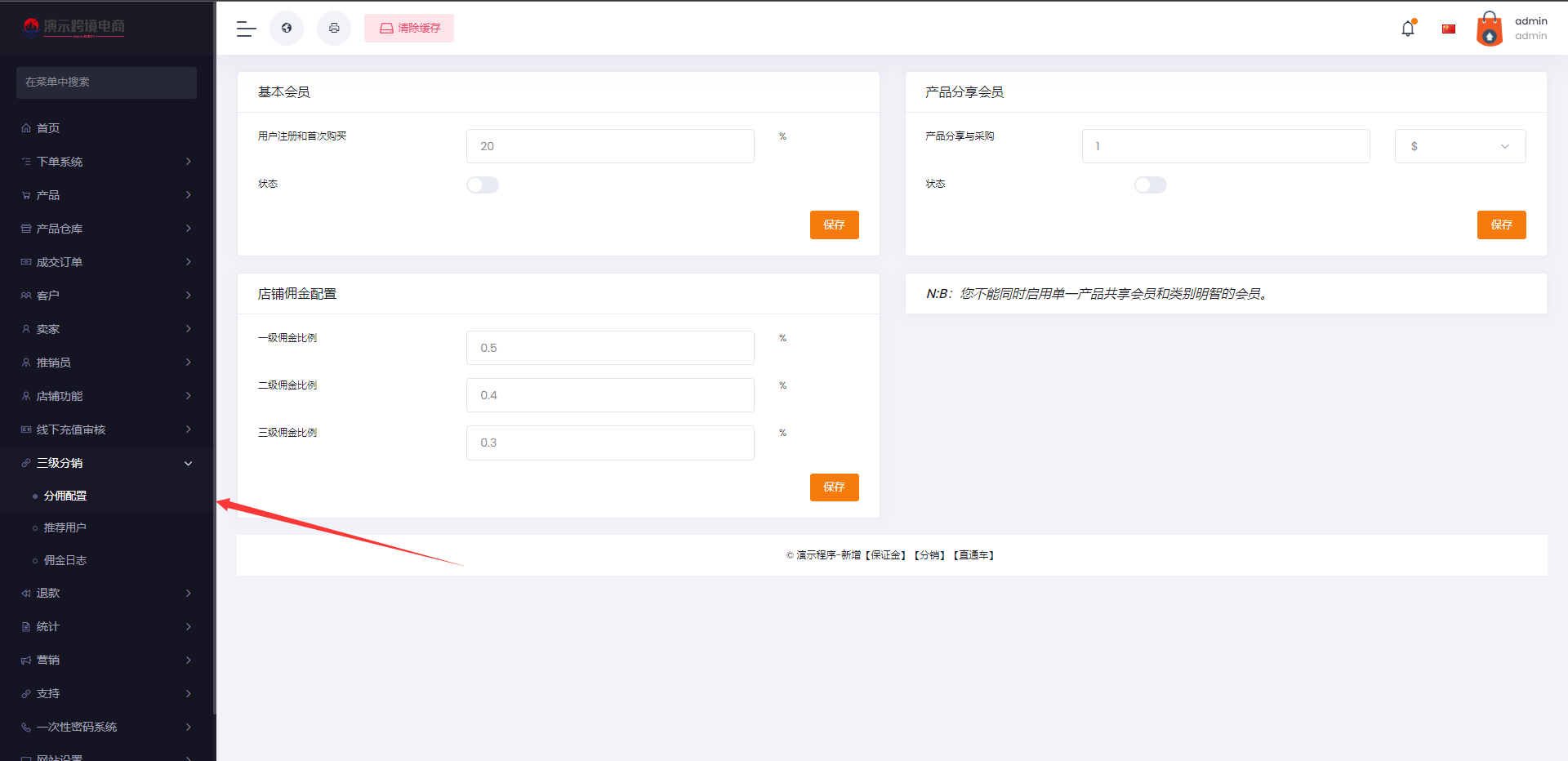This screenshot has height=761, width=1568.
Task: Expand the 下单系统 sidebar menu
Action: pyautogui.click(x=106, y=162)
